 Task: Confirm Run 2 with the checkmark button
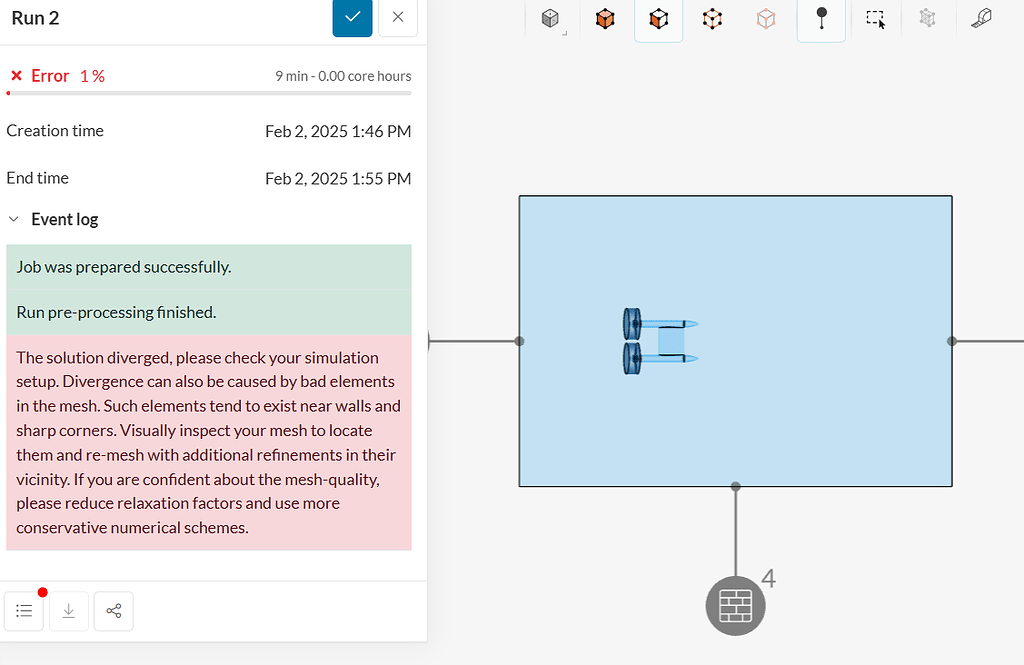352,18
